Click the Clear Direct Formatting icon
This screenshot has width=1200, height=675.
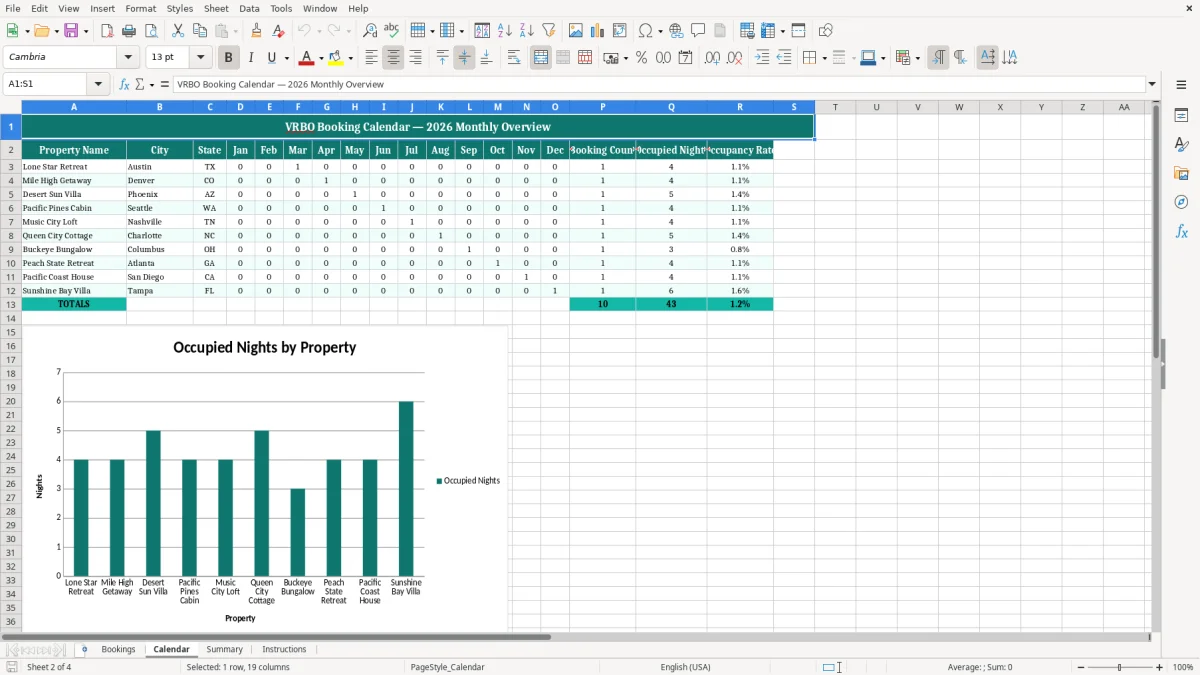tap(278, 31)
